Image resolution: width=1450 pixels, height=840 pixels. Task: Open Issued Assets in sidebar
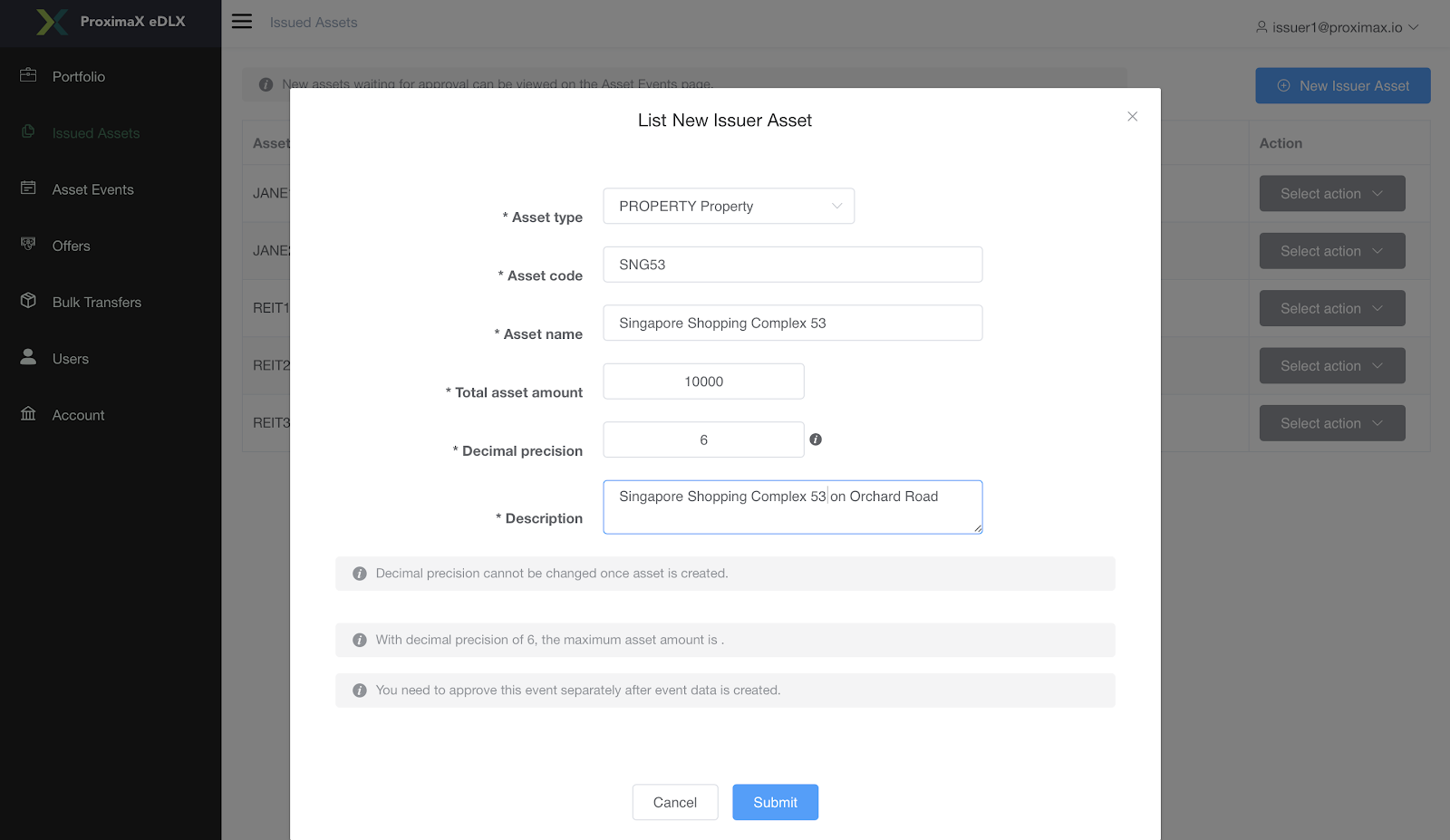coord(95,133)
